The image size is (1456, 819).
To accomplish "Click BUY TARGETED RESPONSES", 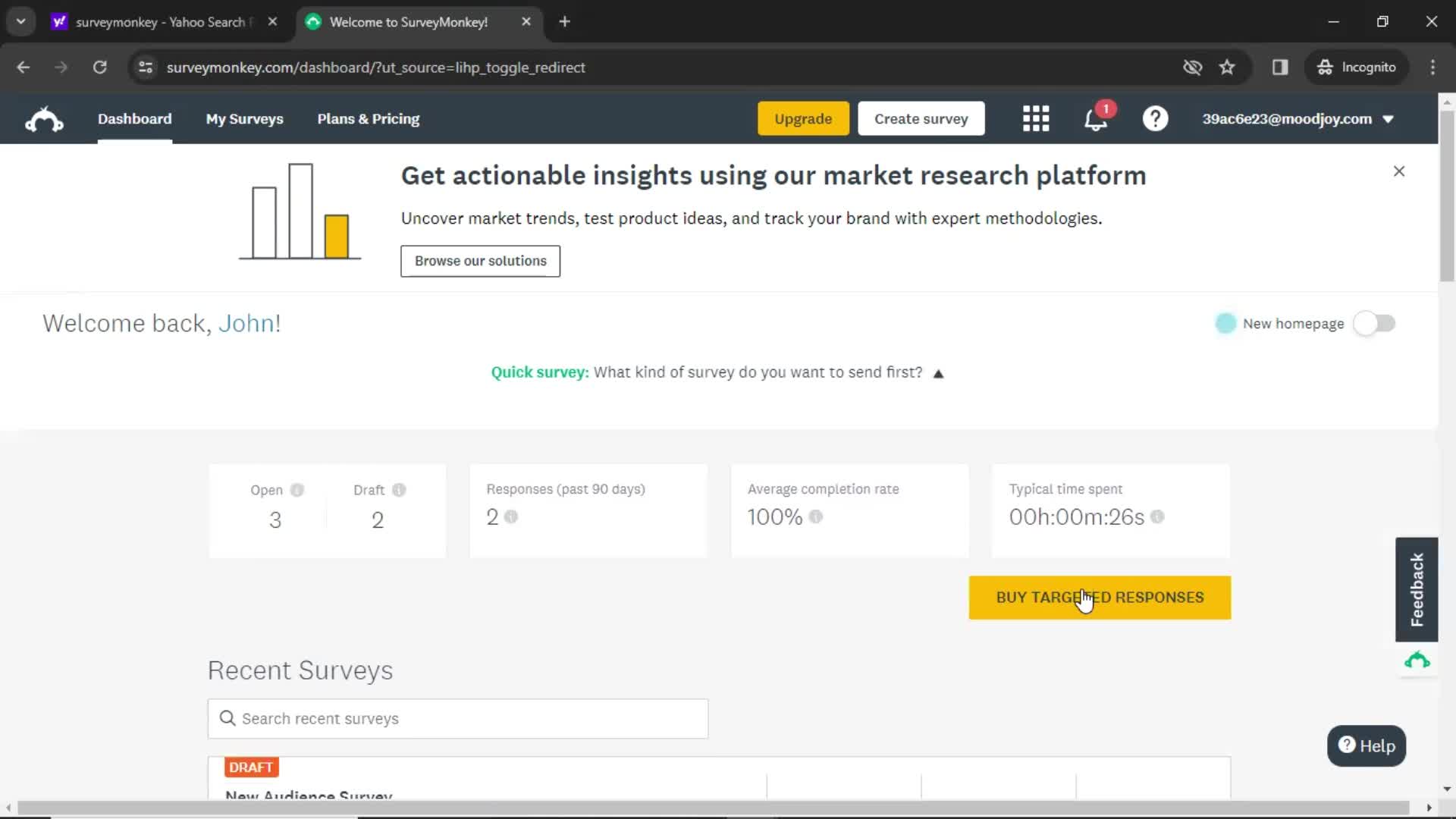I will (x=1099, y=598).
